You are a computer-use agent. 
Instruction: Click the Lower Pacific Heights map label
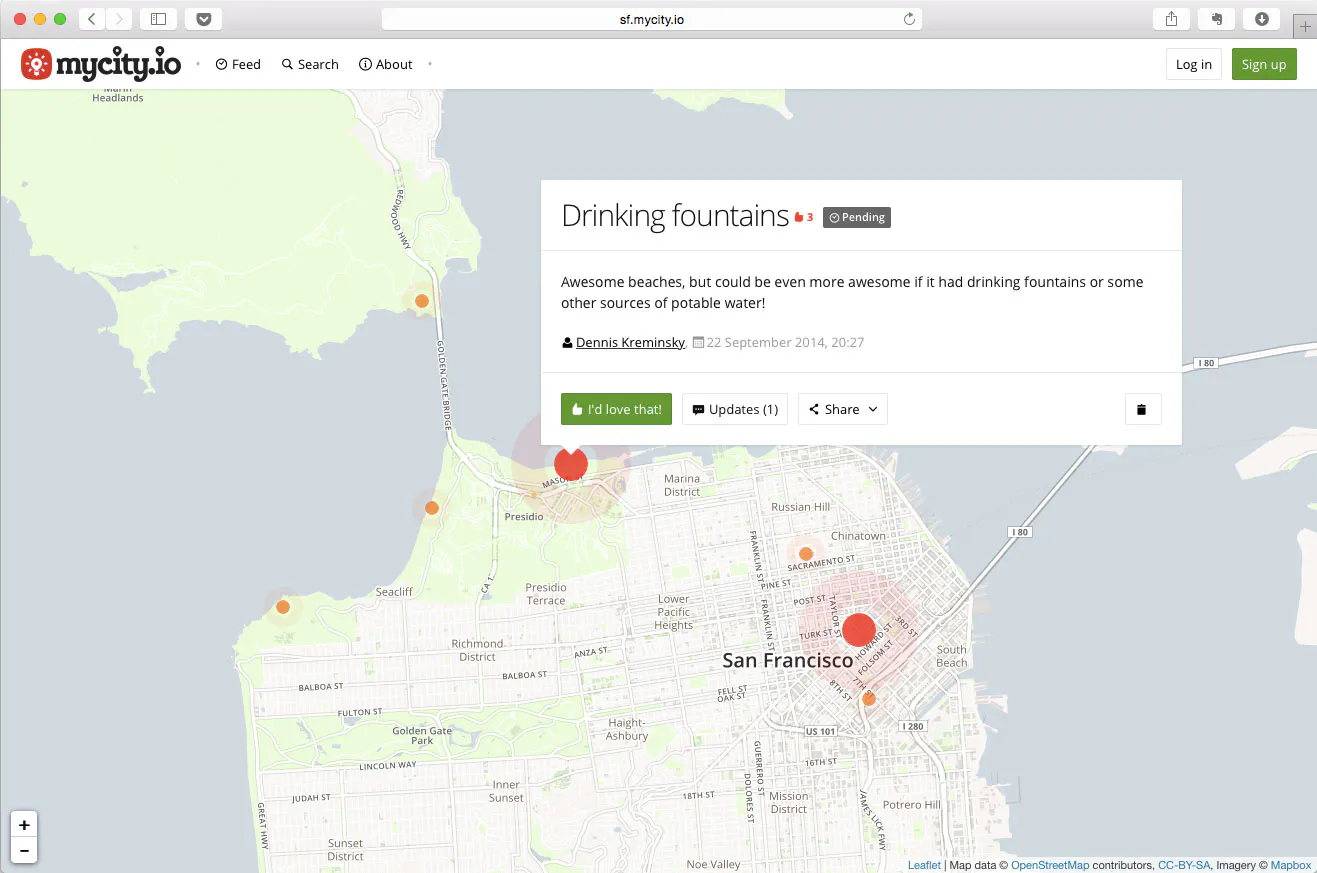pyautogui.click(x=673, y=612)
